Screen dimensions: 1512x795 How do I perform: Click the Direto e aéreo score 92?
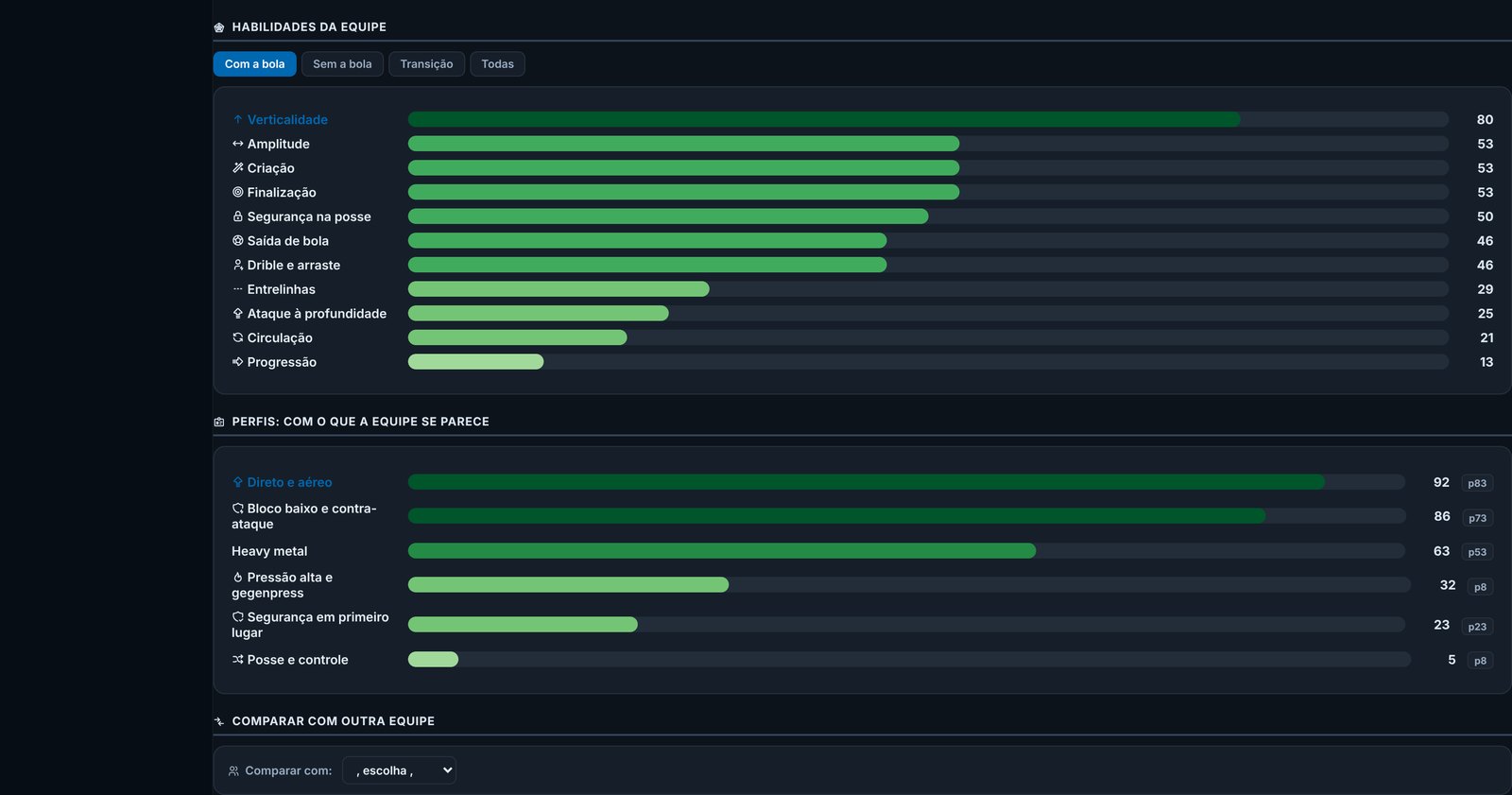click(x=1441, y=482)
